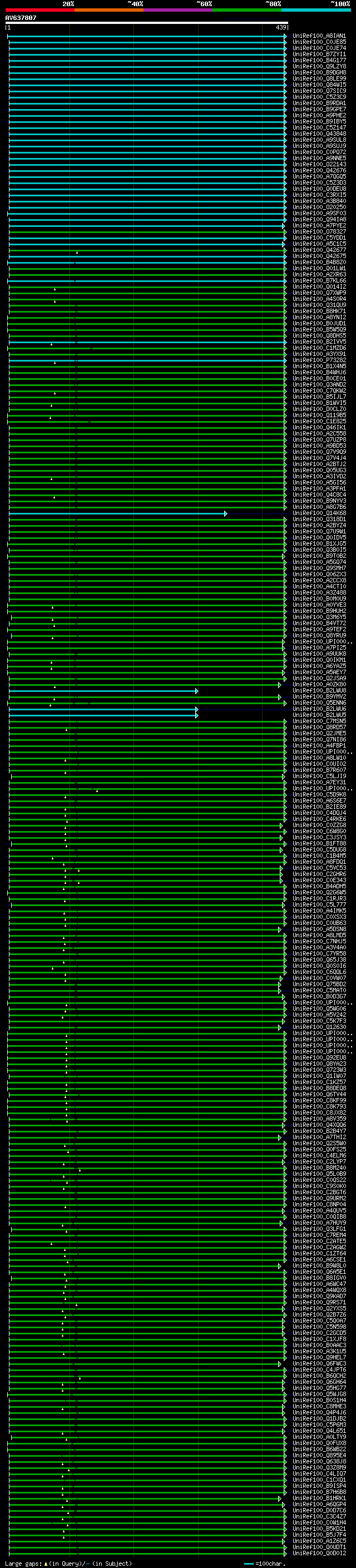Select hit UniRef100_O22143
356x1568 pixels.
tap(319, 164)
